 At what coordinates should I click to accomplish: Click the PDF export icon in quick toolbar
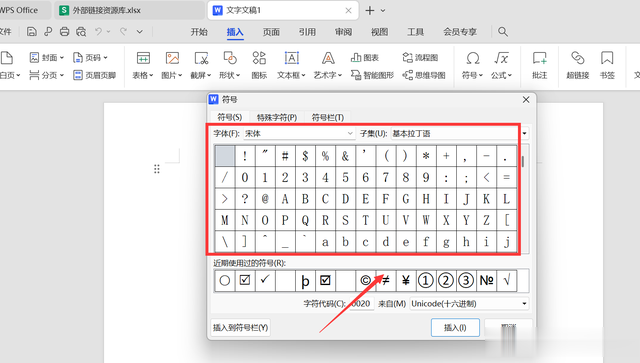pyautogui.click(x=48, y=31)
